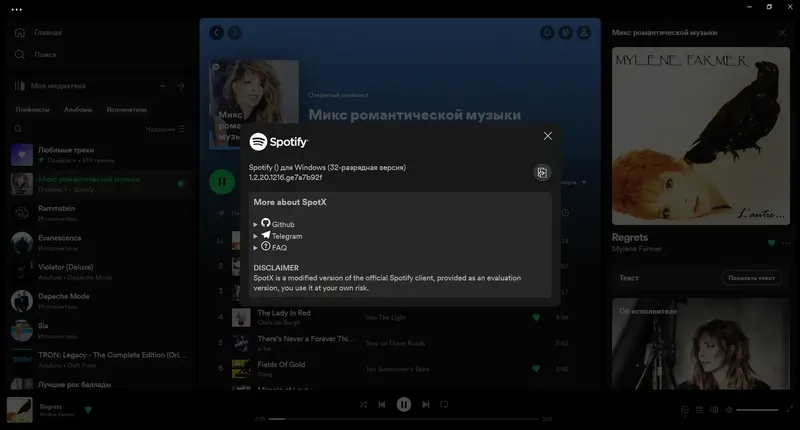The image size is (800, 430).
Task: Click Показать текст lyrics button
Action: pyautogui.click(x=751, y=278)
